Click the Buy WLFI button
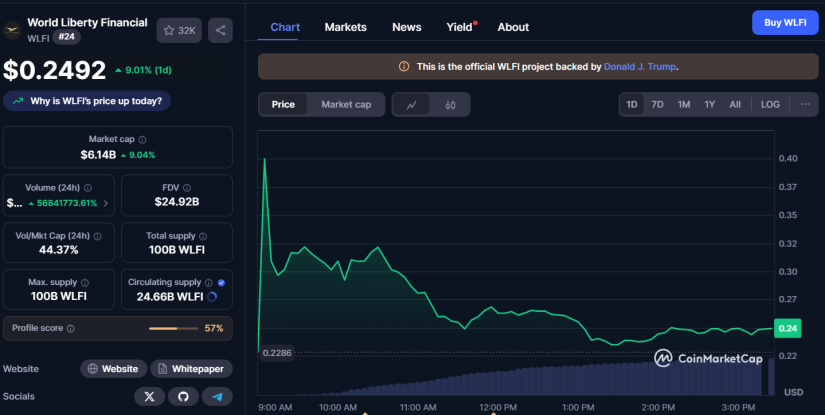The width and height of the screenshot is (825, 415). [x=785, y=23]
